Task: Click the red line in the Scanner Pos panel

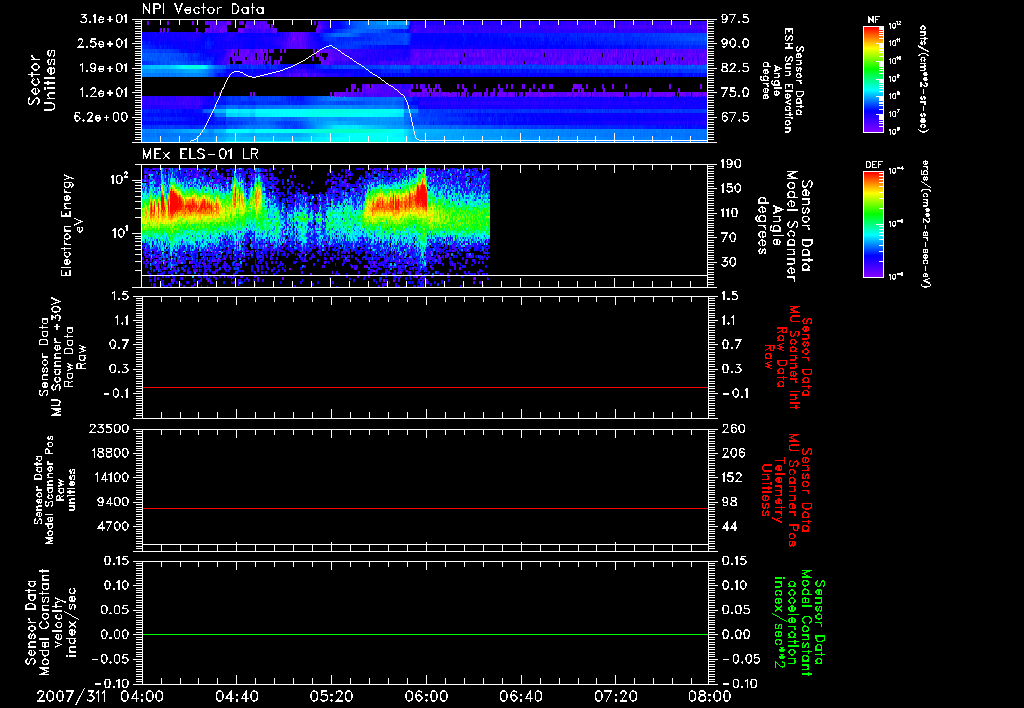Action: click(x=425, y=508)
